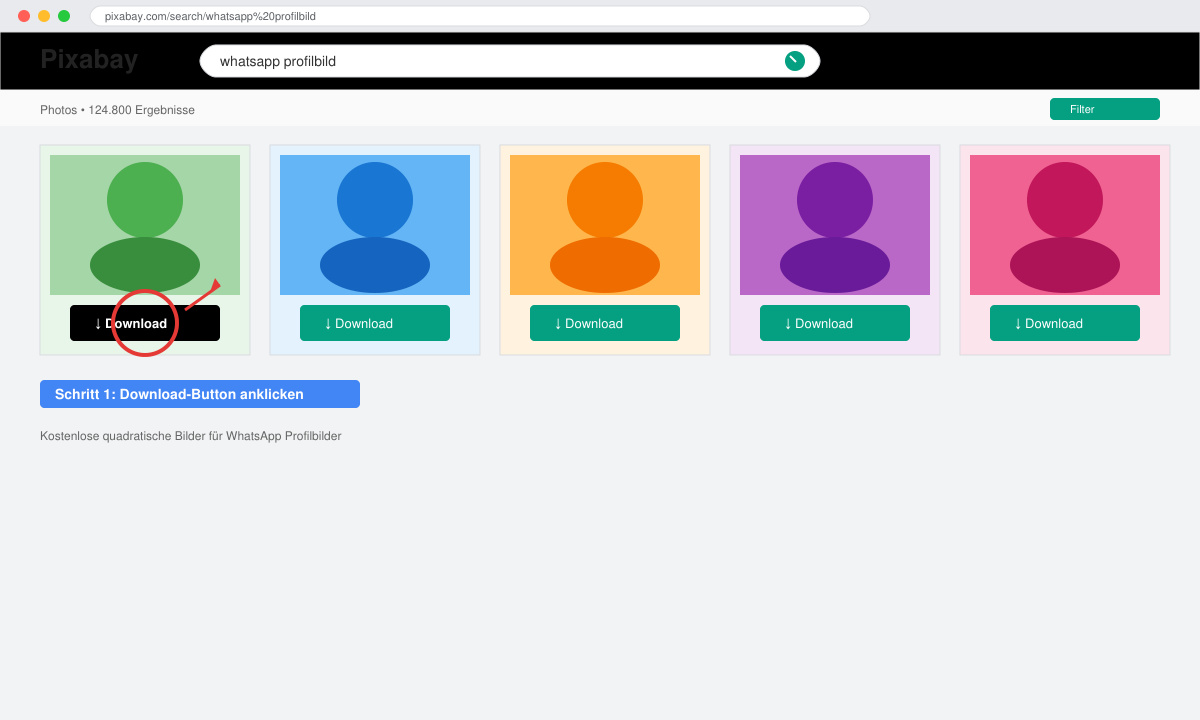This screenshot has height=720, width=1200.
Task: Open the green profile picture thumbnail
Action: (x=145, y=225)
